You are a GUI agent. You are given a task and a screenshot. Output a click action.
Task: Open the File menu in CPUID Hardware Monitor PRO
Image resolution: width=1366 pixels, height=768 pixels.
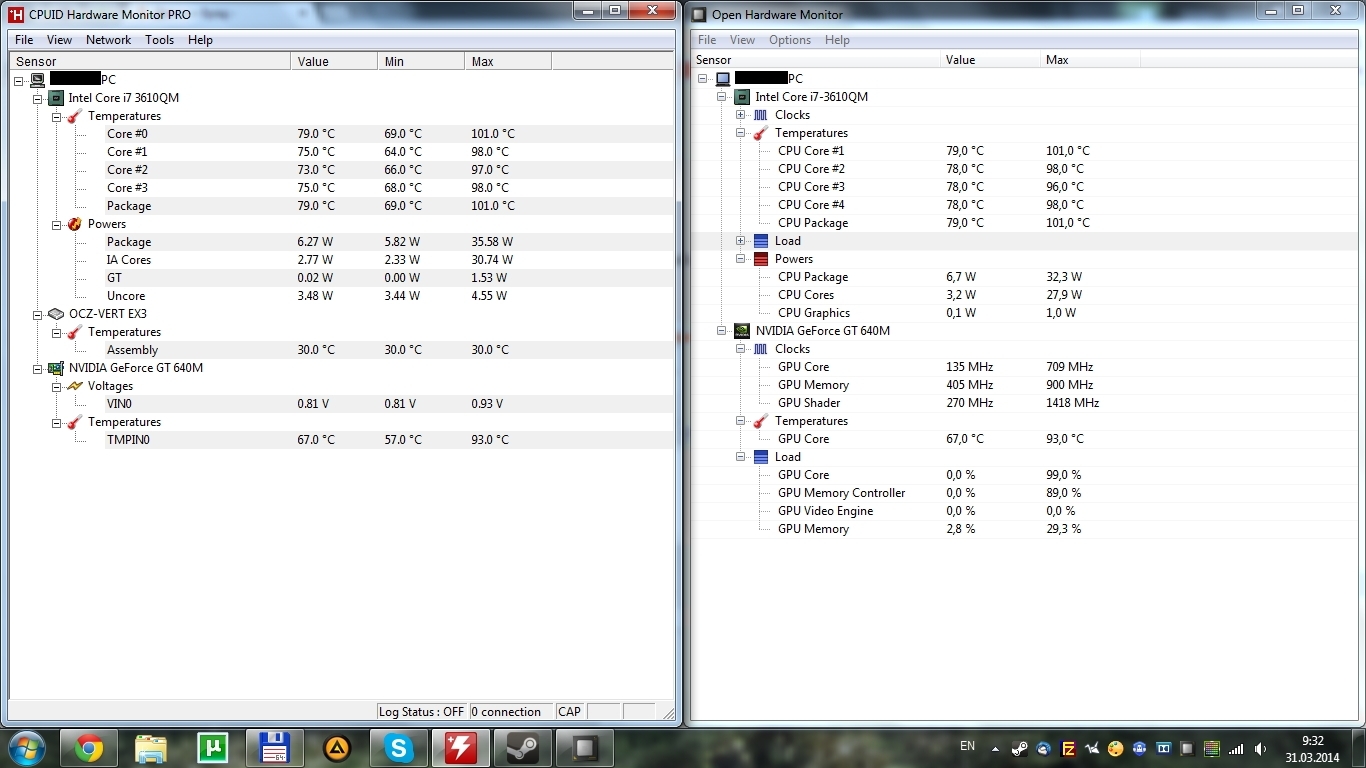point(24,40)
